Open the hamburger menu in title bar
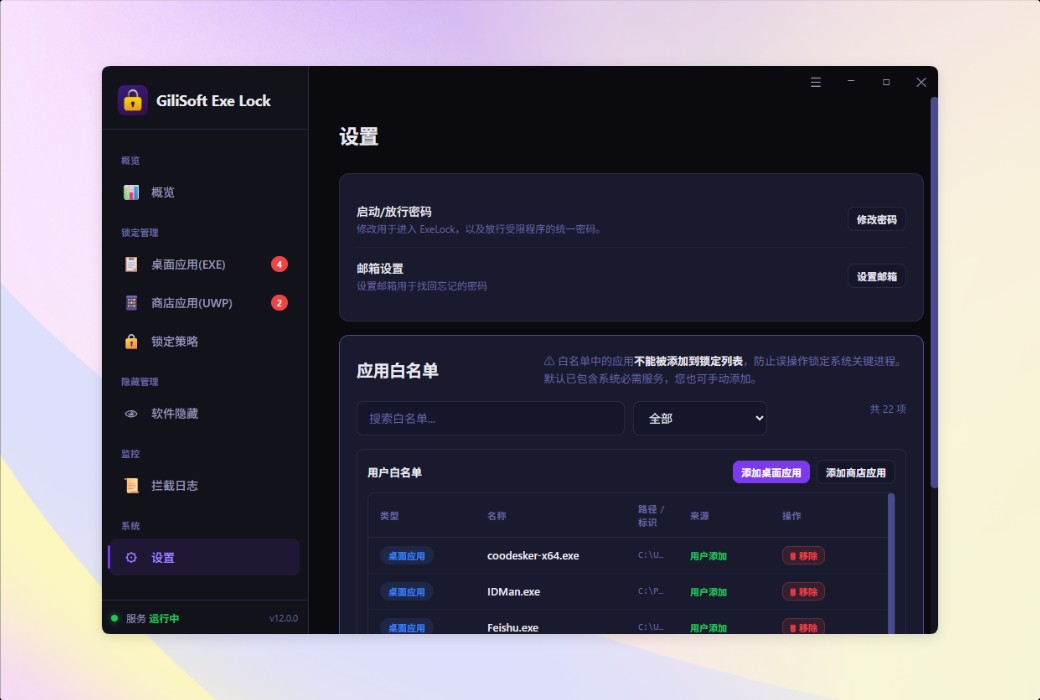Image resolution: width=1040 pixels, height=700 pixels. coord(816,82)
